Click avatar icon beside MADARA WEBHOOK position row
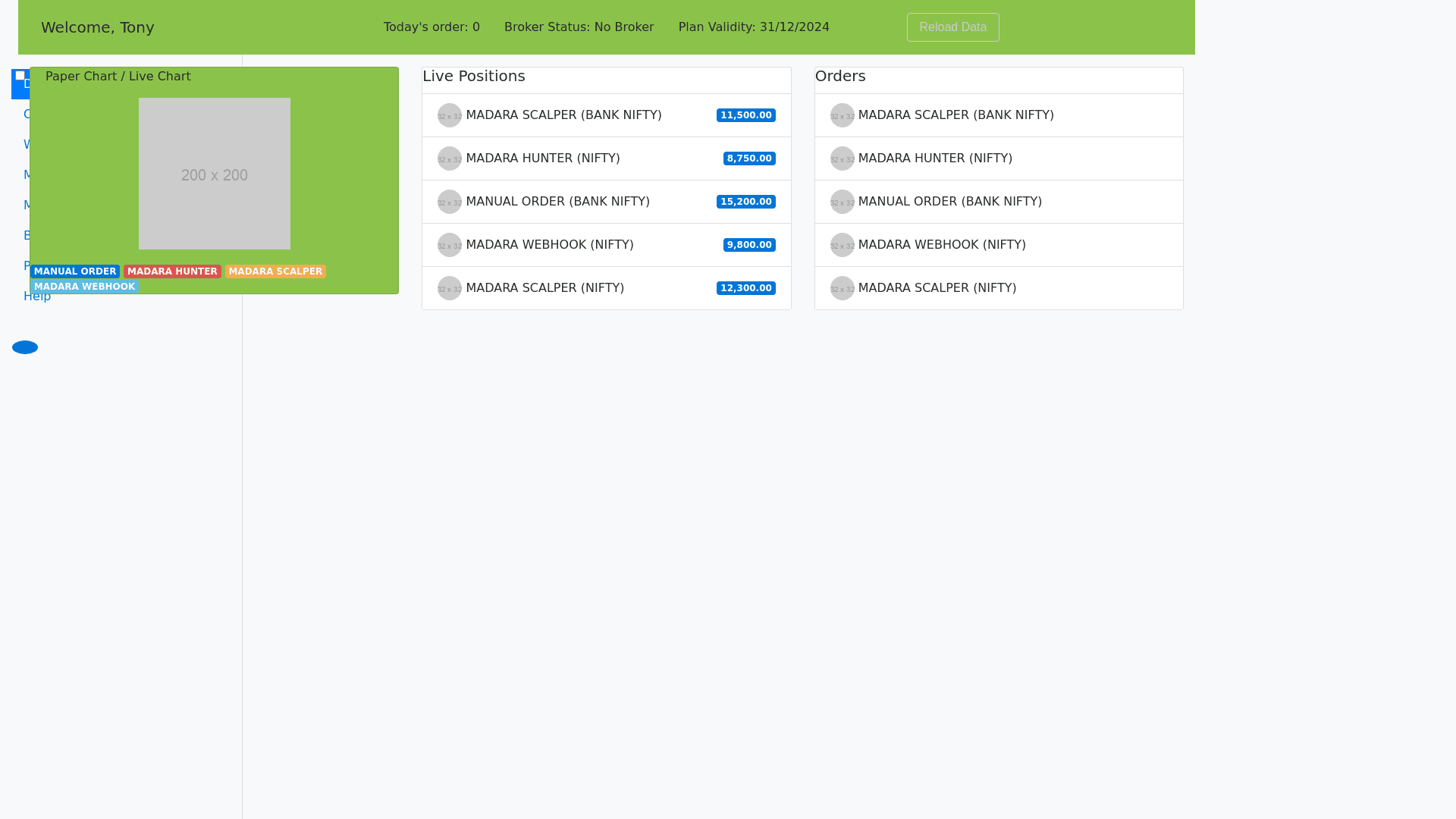 450,245
